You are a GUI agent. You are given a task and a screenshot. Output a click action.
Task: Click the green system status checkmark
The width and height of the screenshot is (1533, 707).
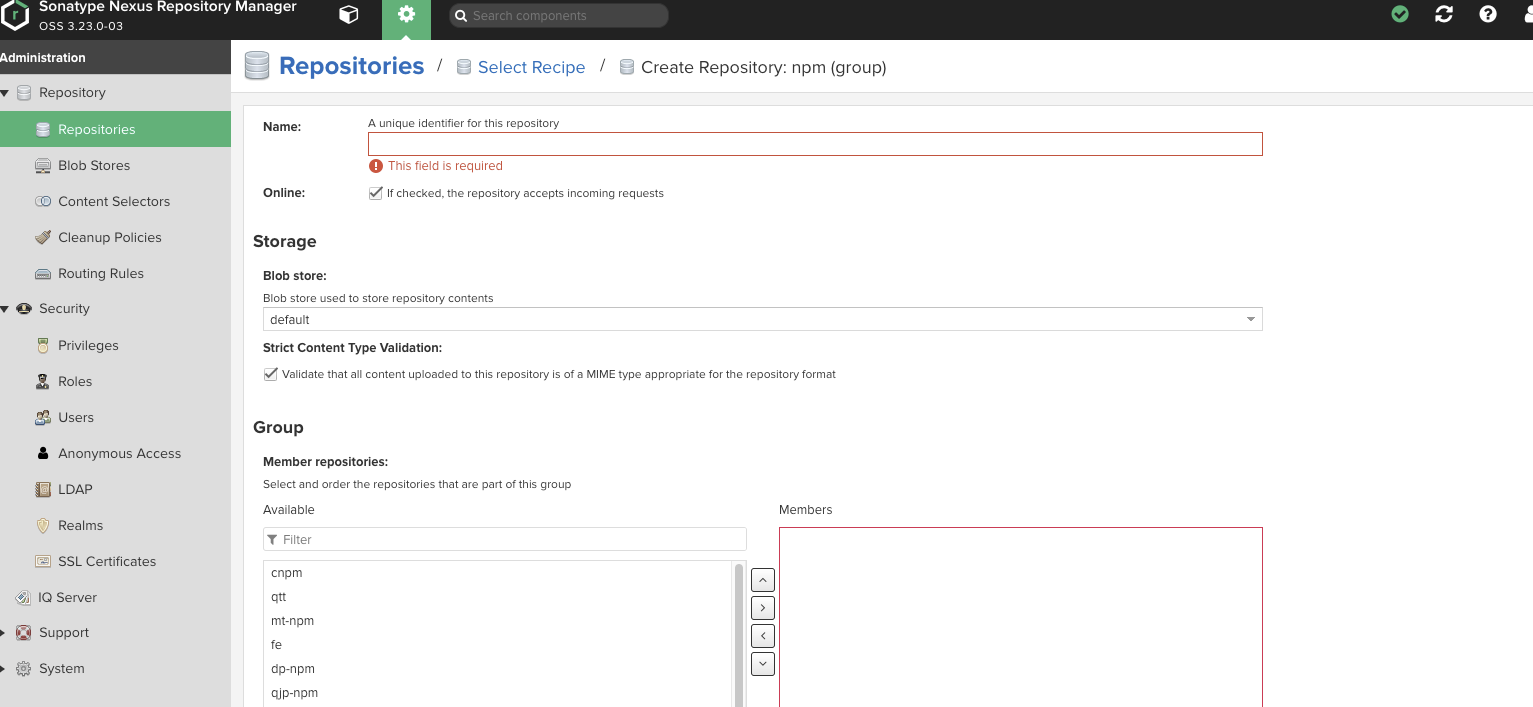click(x=1400, y=14)
